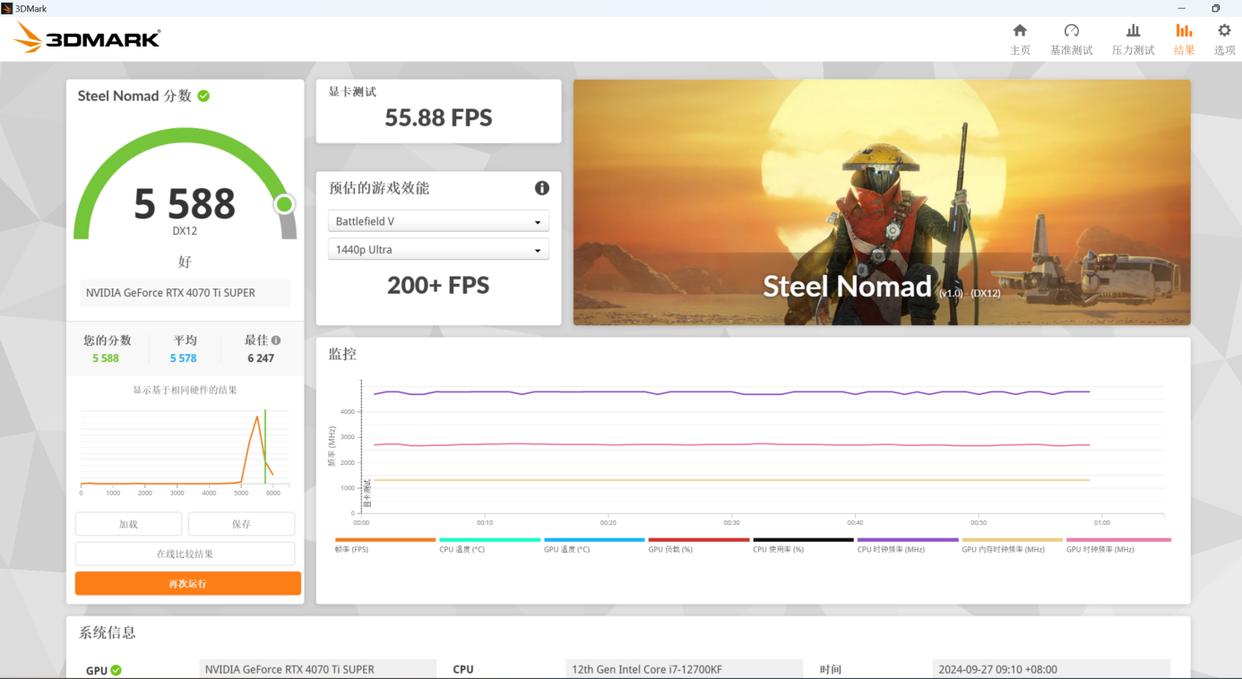The image size is (1242, 679).
Task: Toggle the GPU 内存时钟频率 (MHz) legend series
Action: pos(1012,545)
